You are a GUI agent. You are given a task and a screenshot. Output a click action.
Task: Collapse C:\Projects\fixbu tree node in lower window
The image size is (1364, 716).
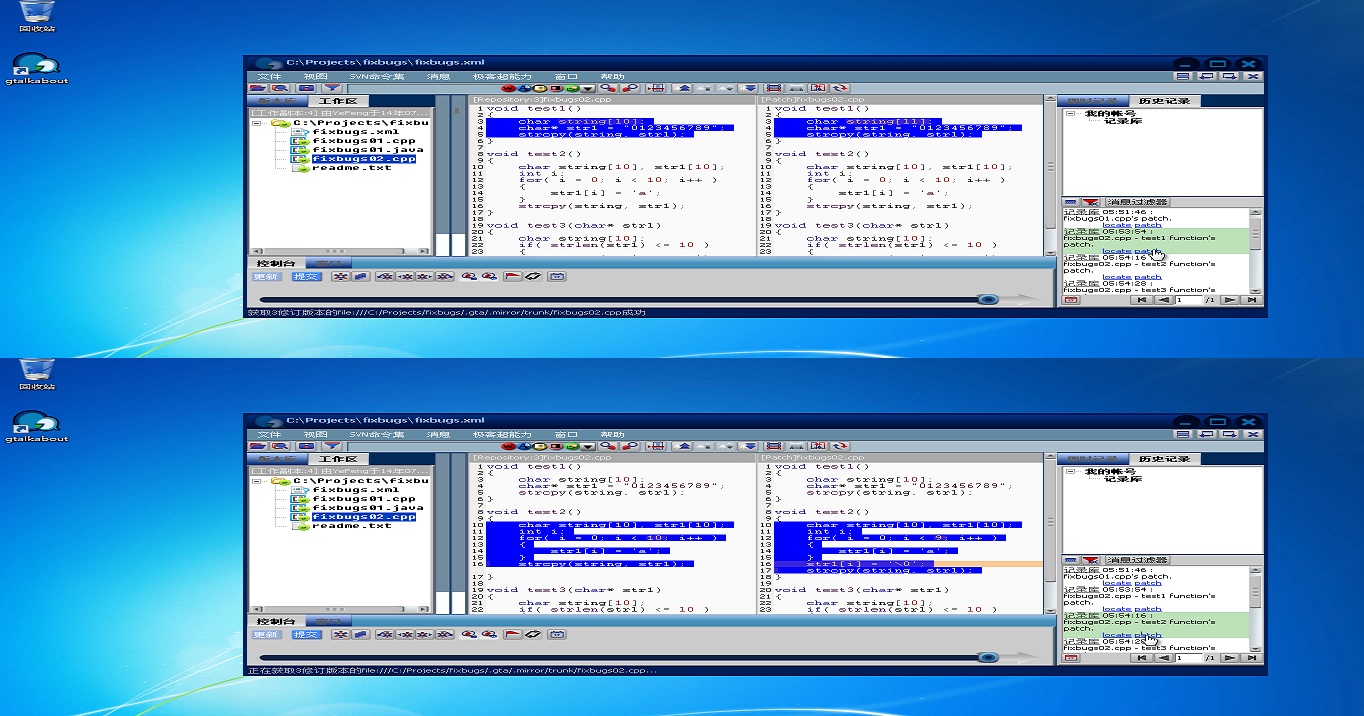(258, 481)
